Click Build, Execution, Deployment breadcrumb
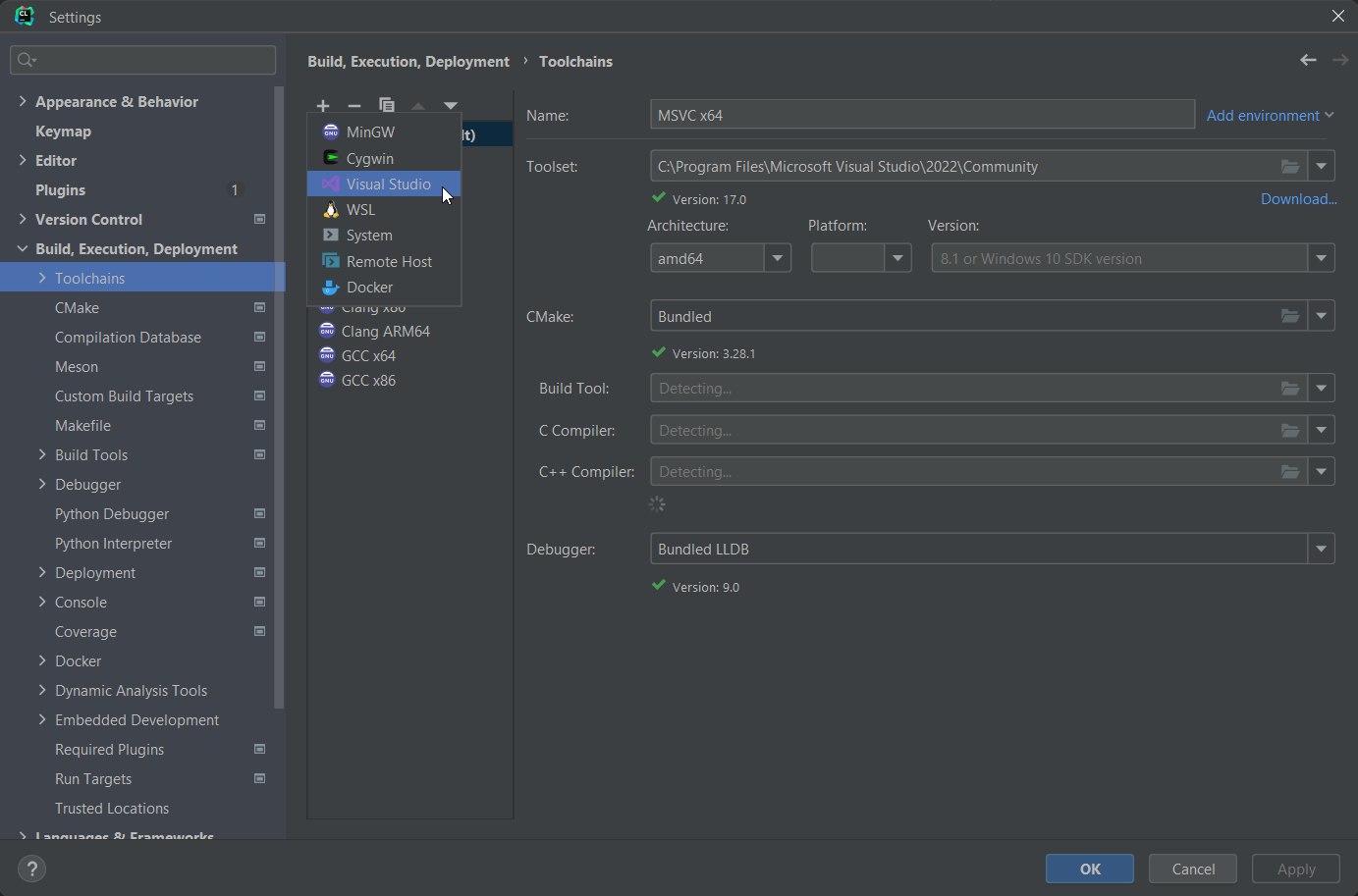 pos(408,61)
